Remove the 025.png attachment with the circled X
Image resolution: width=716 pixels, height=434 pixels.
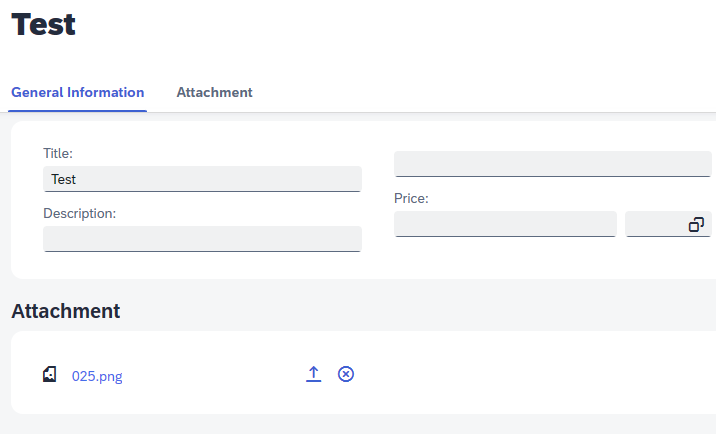click(x=346, y=374)
